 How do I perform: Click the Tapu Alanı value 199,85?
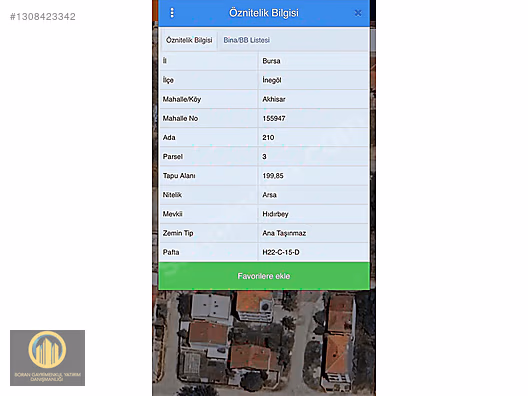click(273, 176)
